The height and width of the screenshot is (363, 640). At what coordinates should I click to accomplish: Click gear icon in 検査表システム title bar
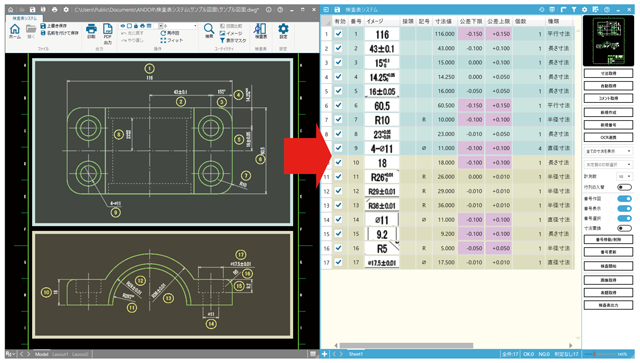584,9
